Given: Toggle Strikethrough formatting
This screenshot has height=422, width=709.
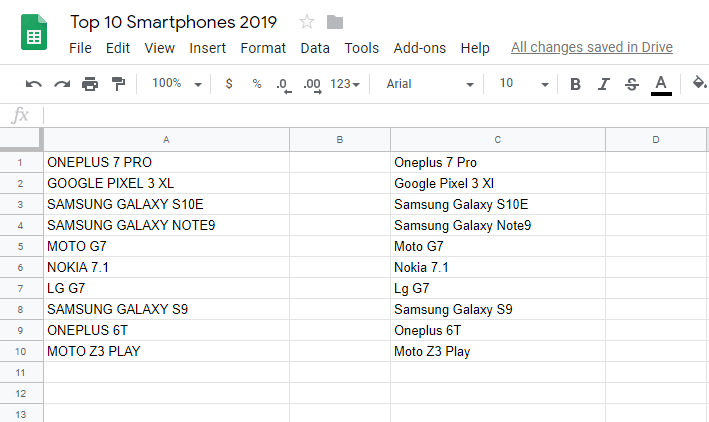Looking at the screenshot, I should point(632,84).
